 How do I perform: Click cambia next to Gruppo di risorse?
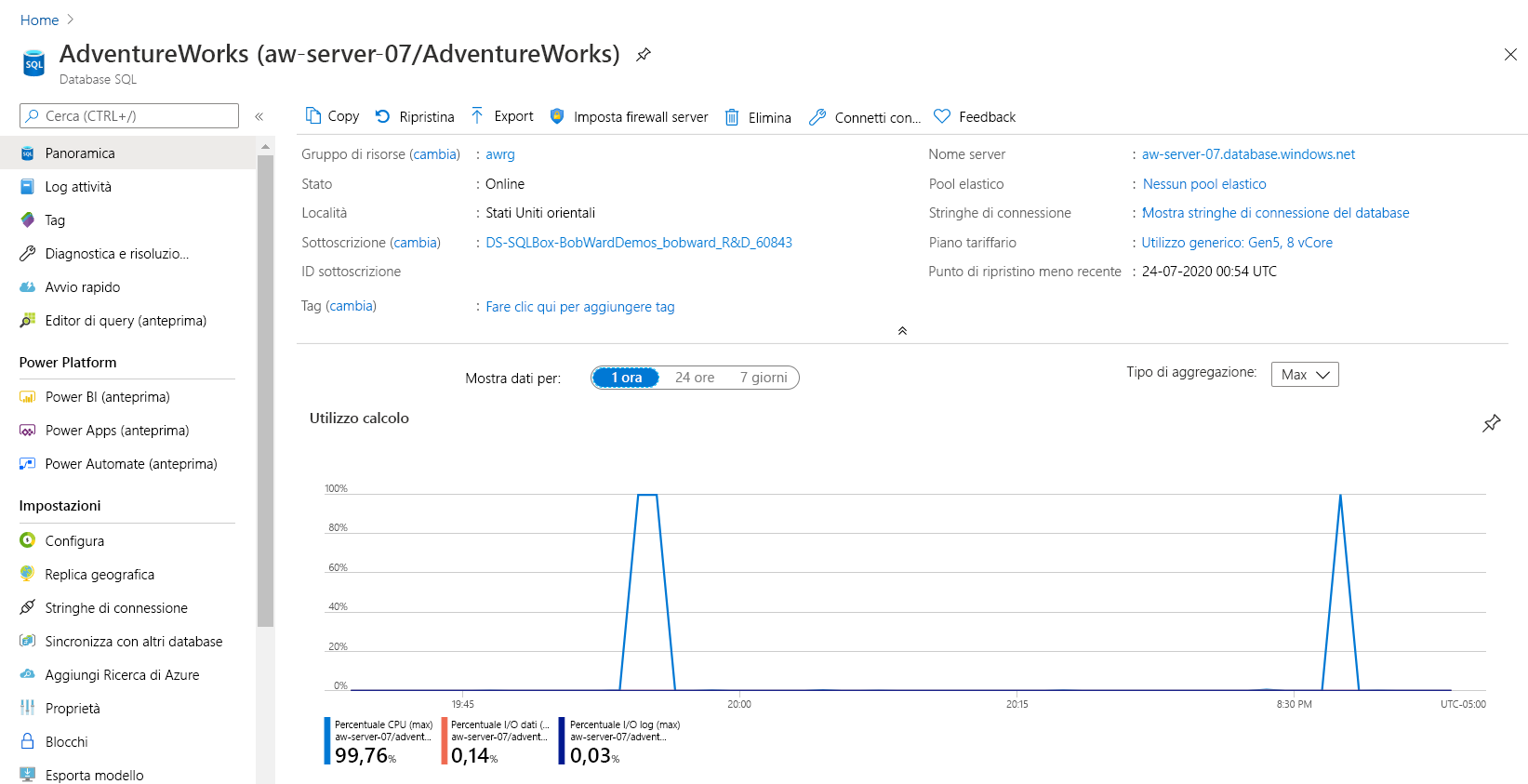pos(434,154)
